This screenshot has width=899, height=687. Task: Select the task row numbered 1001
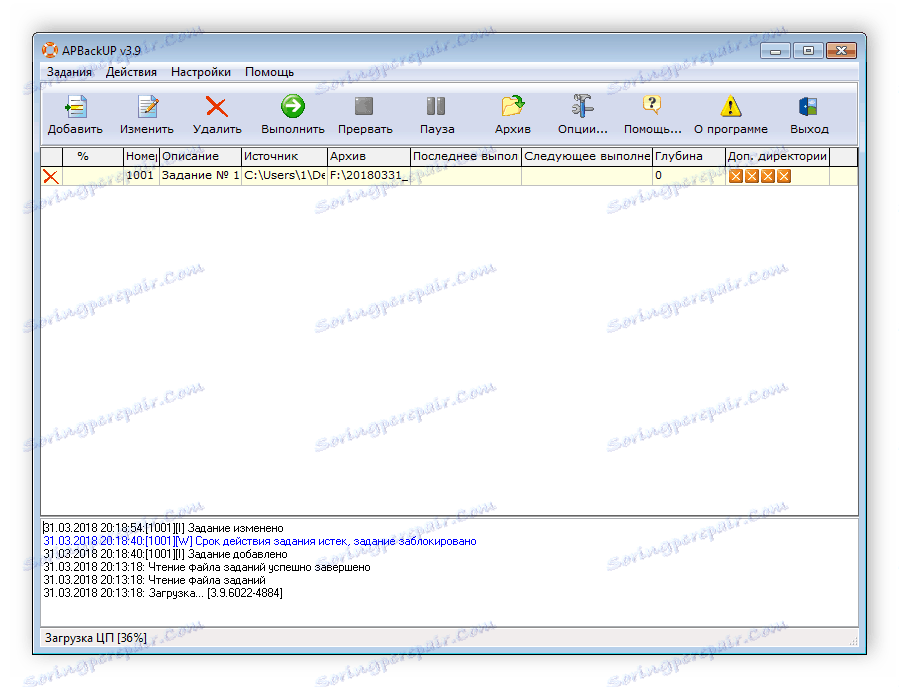(x=300, y=175)
